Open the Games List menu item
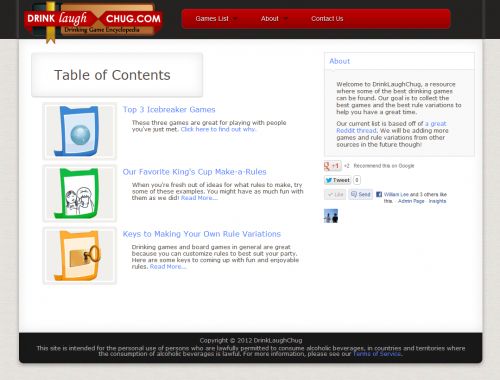 [212, 19]
